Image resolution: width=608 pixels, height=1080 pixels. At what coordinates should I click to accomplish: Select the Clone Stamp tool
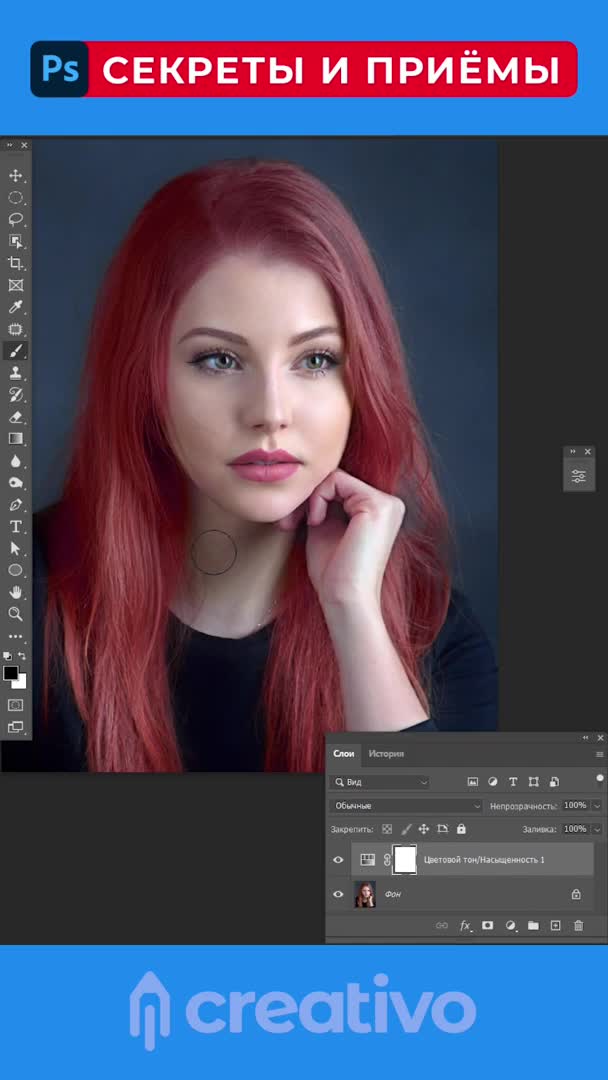coord(16,372)
